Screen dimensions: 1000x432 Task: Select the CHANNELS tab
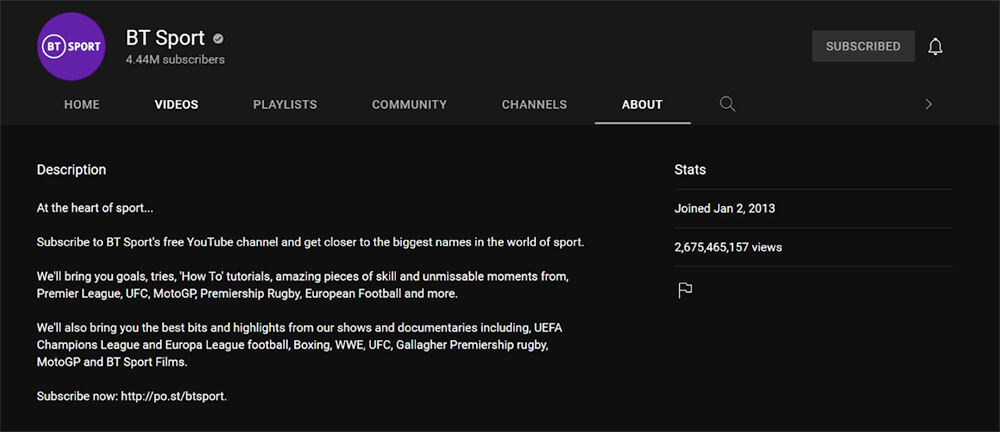(534, 105)
